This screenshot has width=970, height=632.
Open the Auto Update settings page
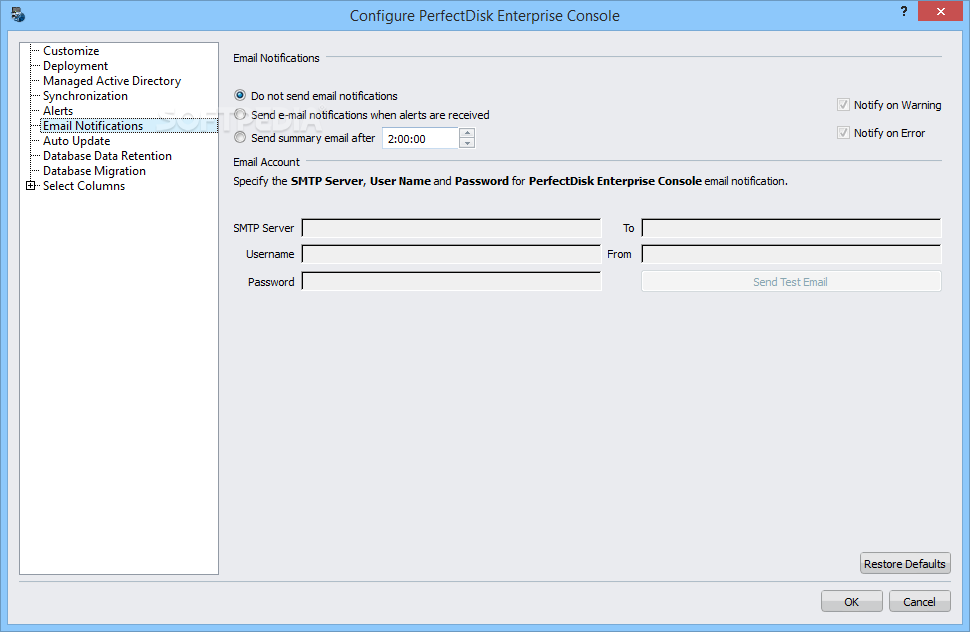pyautogui.click(x=77, y=141)
